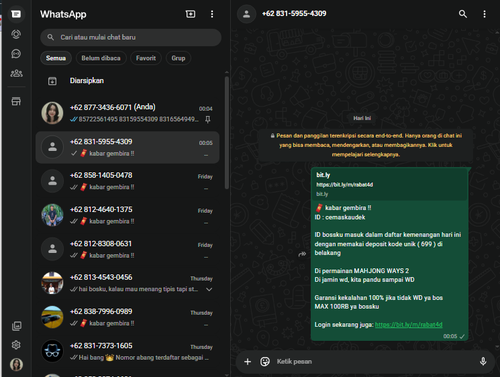This screenshot has height=377, width=500.
Task: Open the chat list three-dot menu
Action: 212,14
